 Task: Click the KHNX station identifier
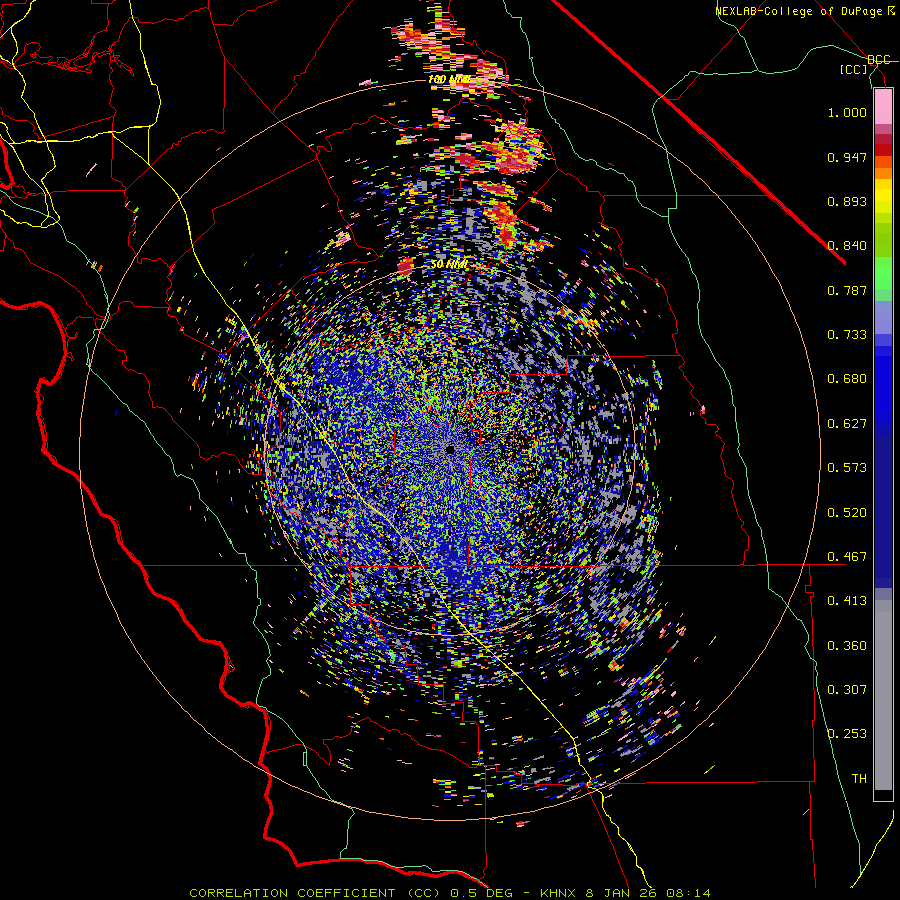pos(560,893)
